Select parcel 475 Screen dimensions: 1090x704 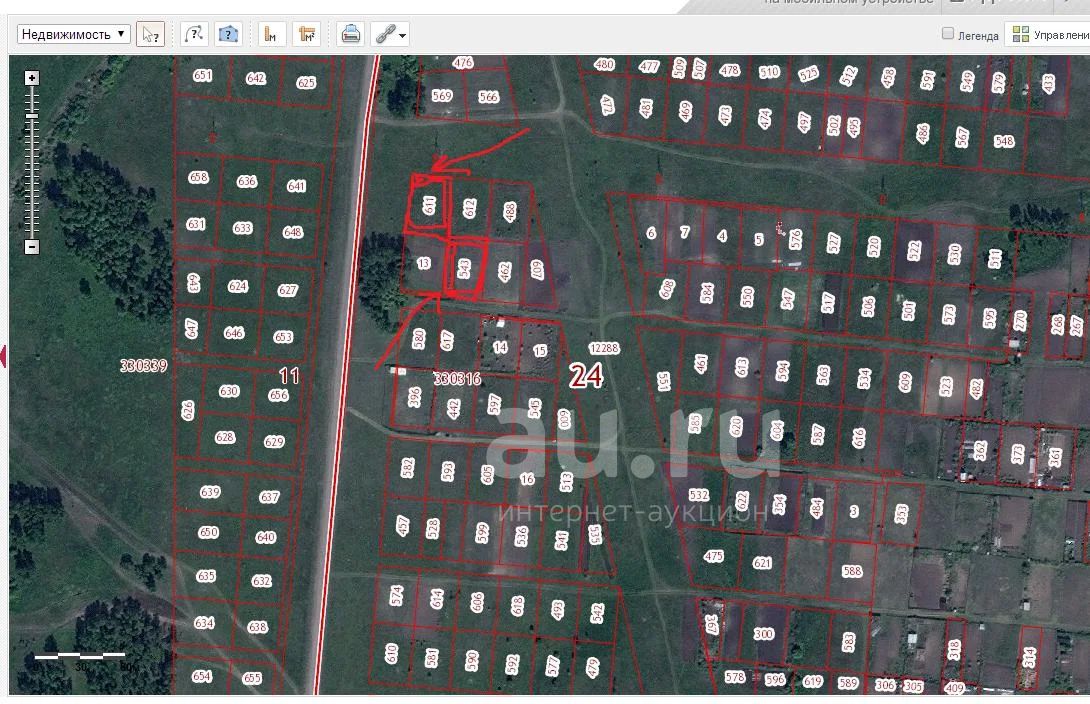713,557
